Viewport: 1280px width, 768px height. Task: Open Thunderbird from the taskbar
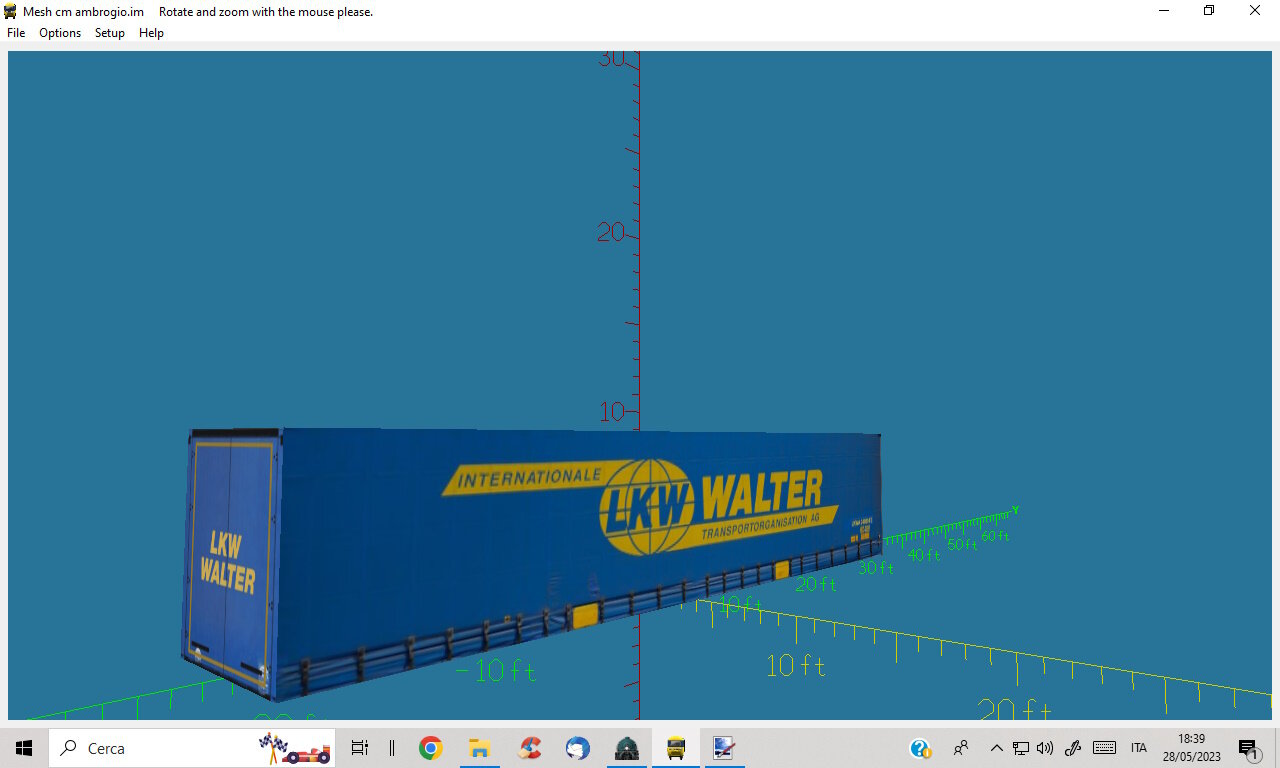(578, 748)
